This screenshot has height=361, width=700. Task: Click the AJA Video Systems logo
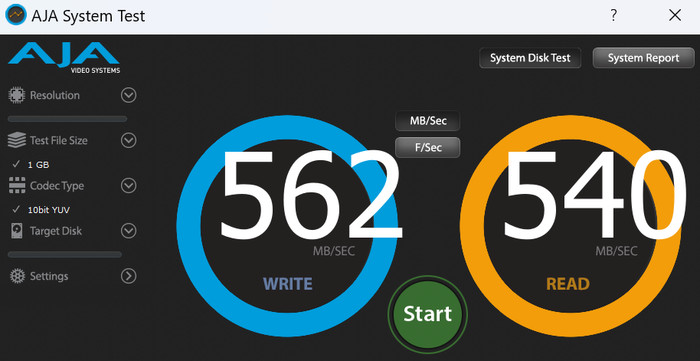tap(64, 58)
